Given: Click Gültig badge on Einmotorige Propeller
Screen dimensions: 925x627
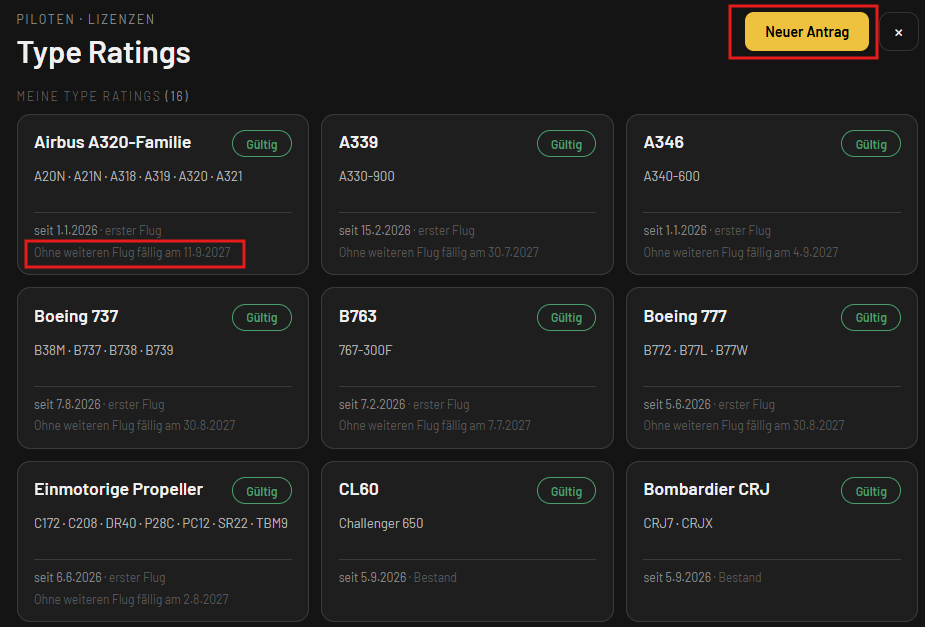Looking at the screenshot, I should (262, 491).
